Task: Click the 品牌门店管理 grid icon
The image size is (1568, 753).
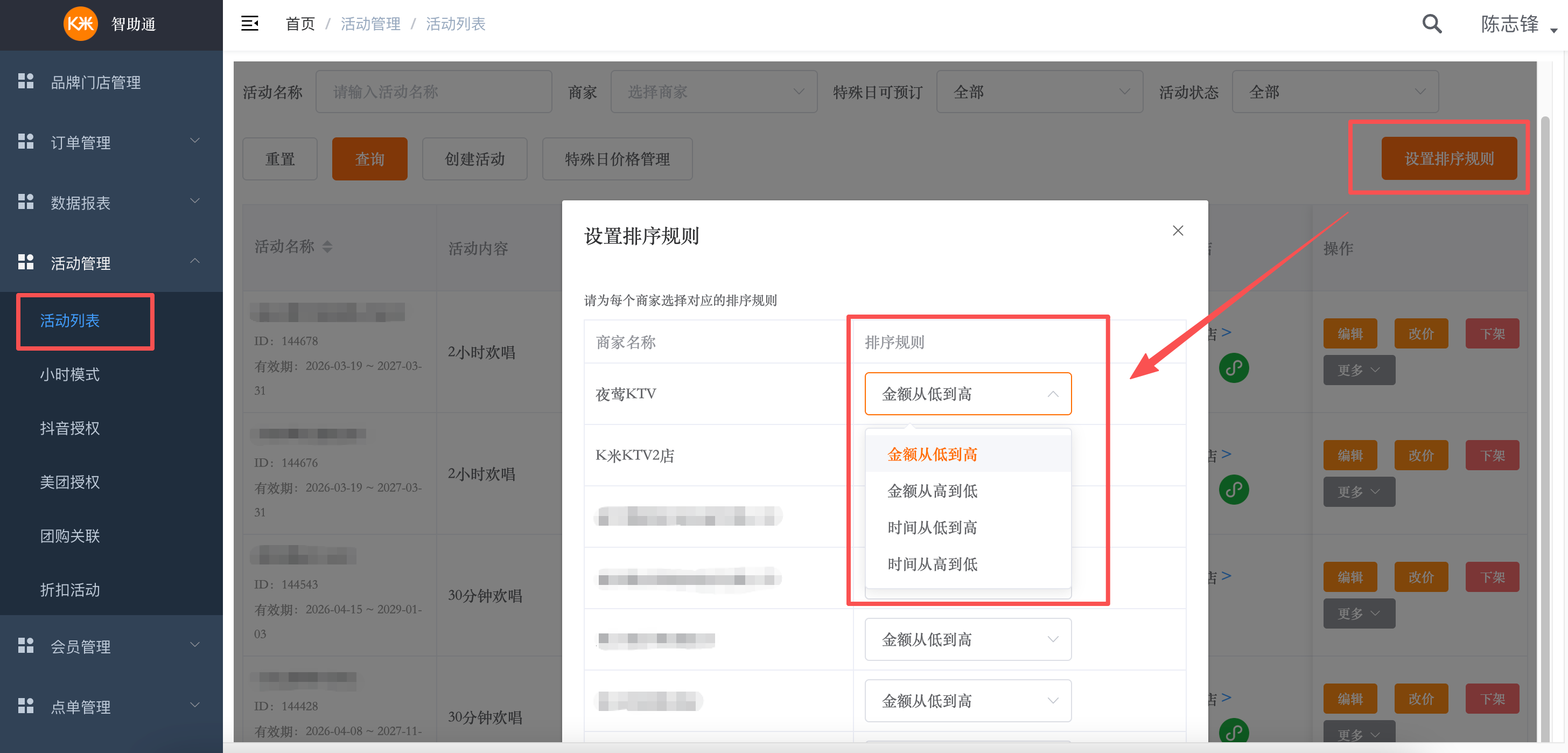Action: point(25,81)
